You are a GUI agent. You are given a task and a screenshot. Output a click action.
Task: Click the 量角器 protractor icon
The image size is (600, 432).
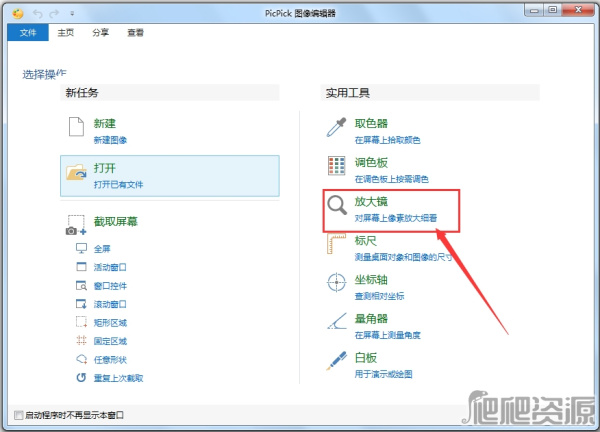tap(337, 321)
